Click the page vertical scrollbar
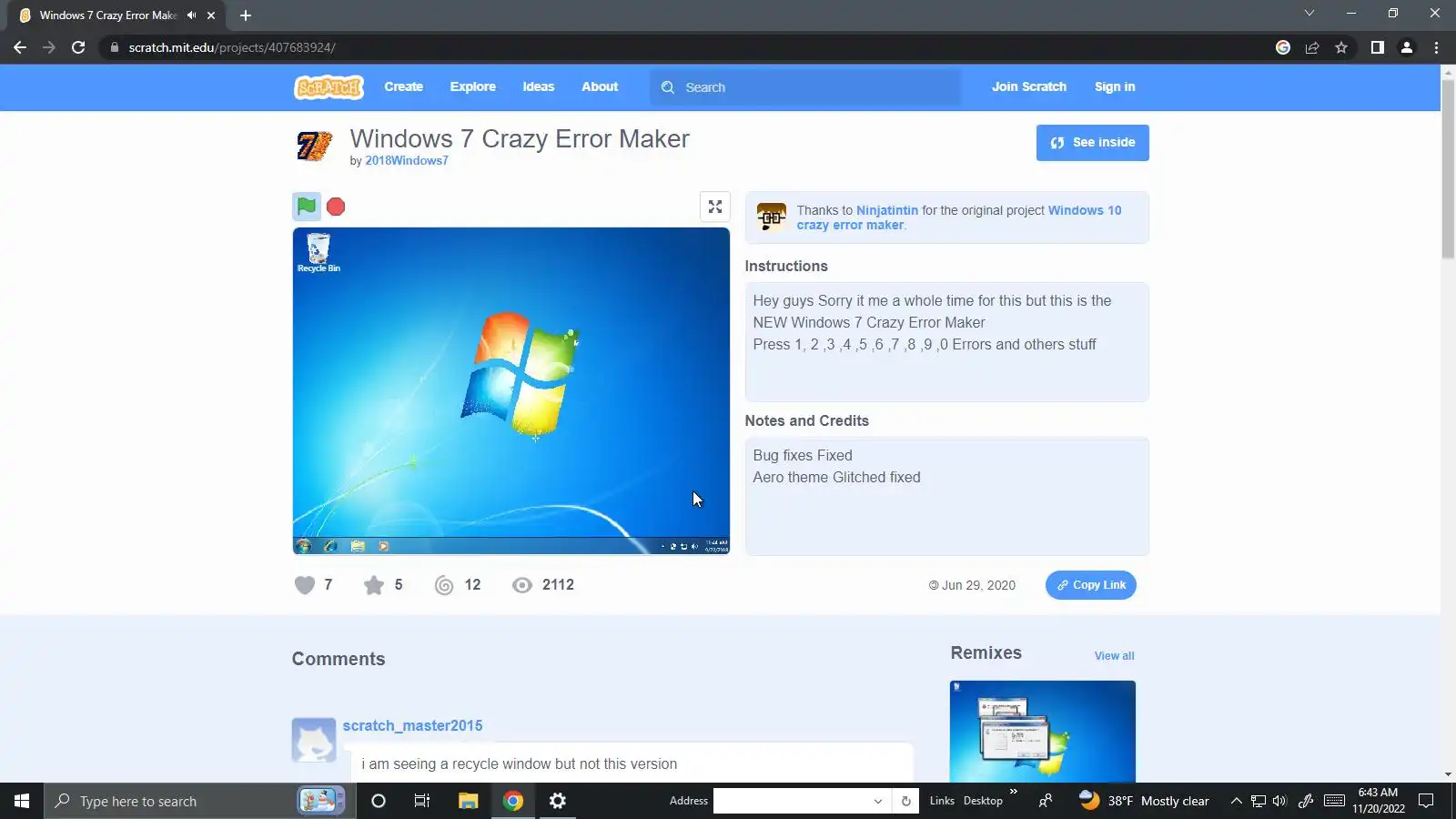 point(1448,169)
